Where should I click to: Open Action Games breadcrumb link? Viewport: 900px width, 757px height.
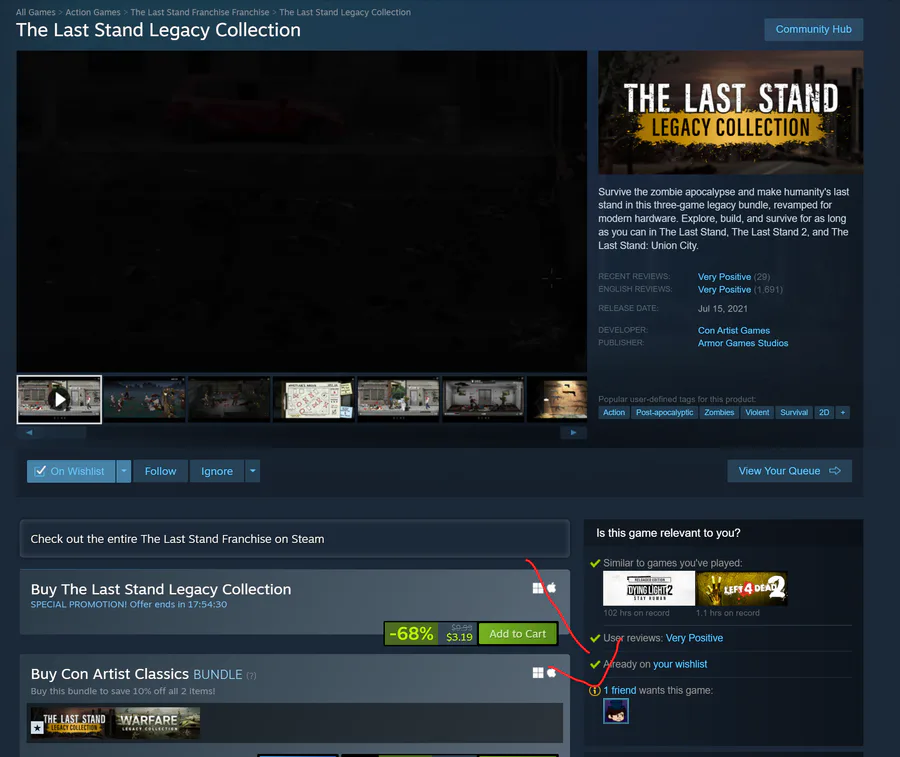pyautogui.click(x=93, y=12)
